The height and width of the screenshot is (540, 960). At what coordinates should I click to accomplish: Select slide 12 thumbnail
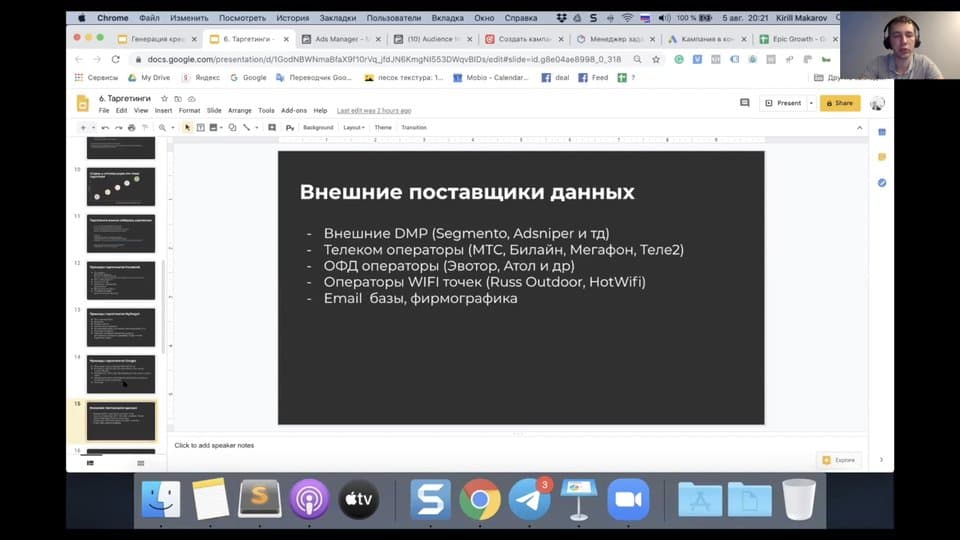click(x=121, y=280)
